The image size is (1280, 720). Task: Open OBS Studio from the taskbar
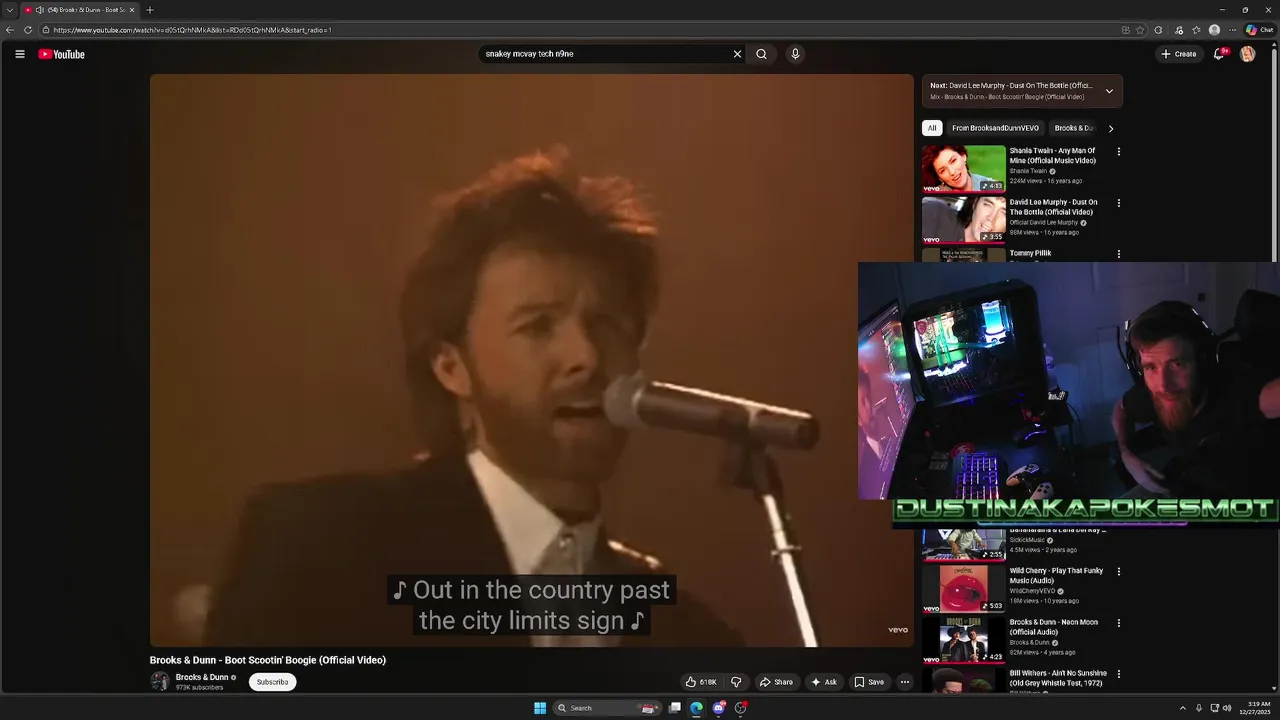pyautogui.click(x=740, y=708)
